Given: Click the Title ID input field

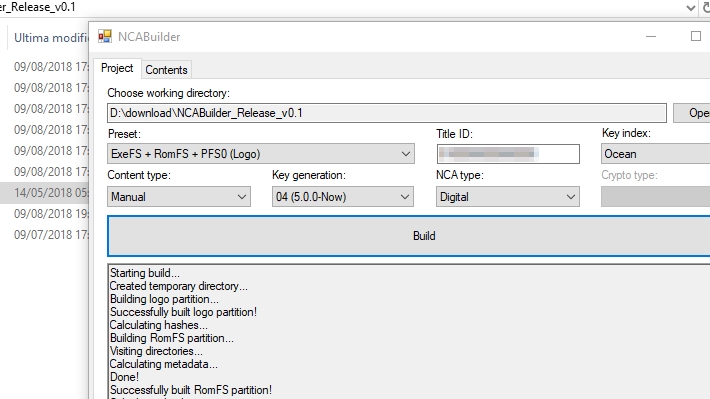Looking at the screenshot, I should 508,154.
